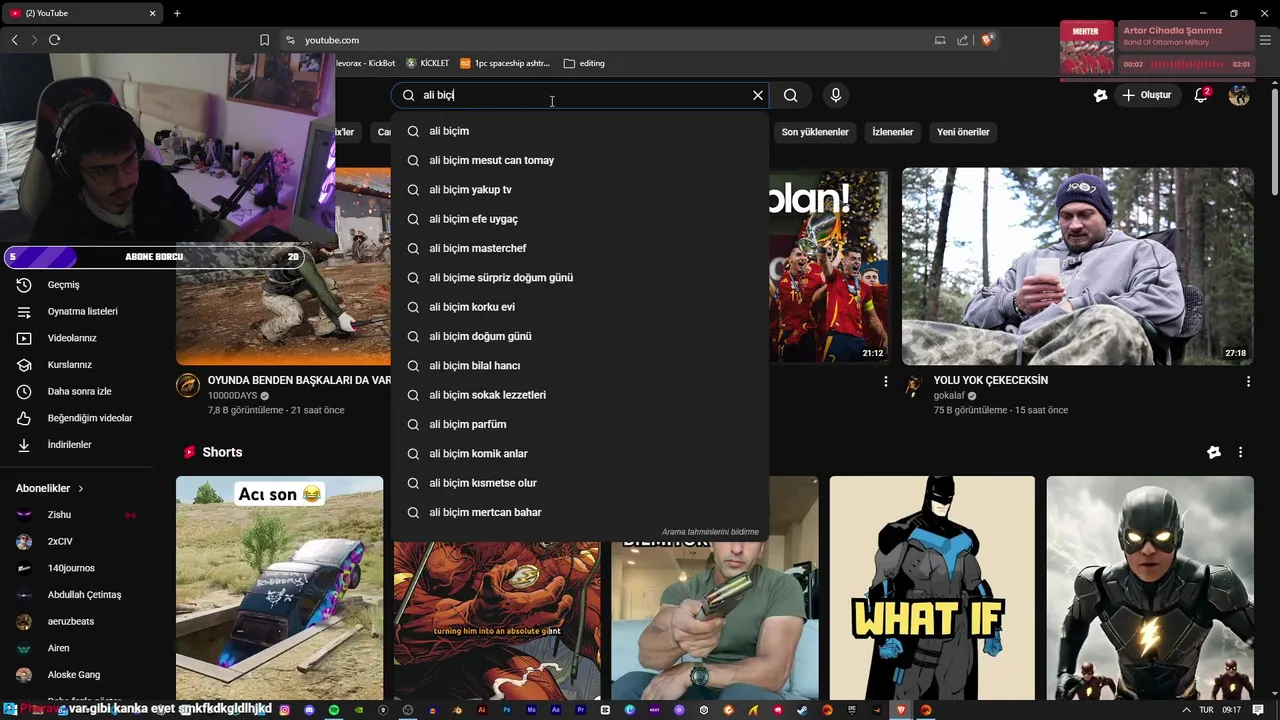The width and height of the screenshot is (1280, 720).
Task: Open the account avatar menu
Action: [x=1239, y=95]
